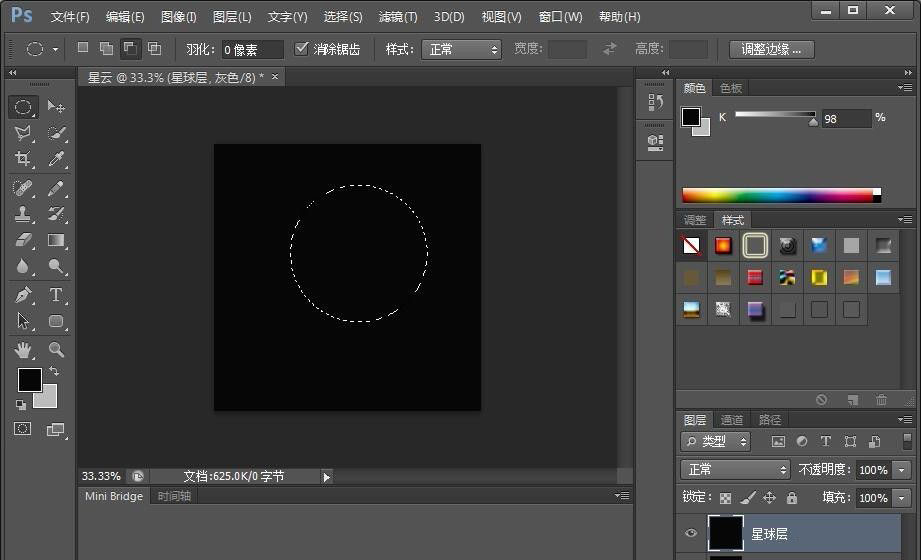The image size is (921, 560).
Task: Open the 图层(L) menu
Action: pyautogui.click(x=232, y=17)
